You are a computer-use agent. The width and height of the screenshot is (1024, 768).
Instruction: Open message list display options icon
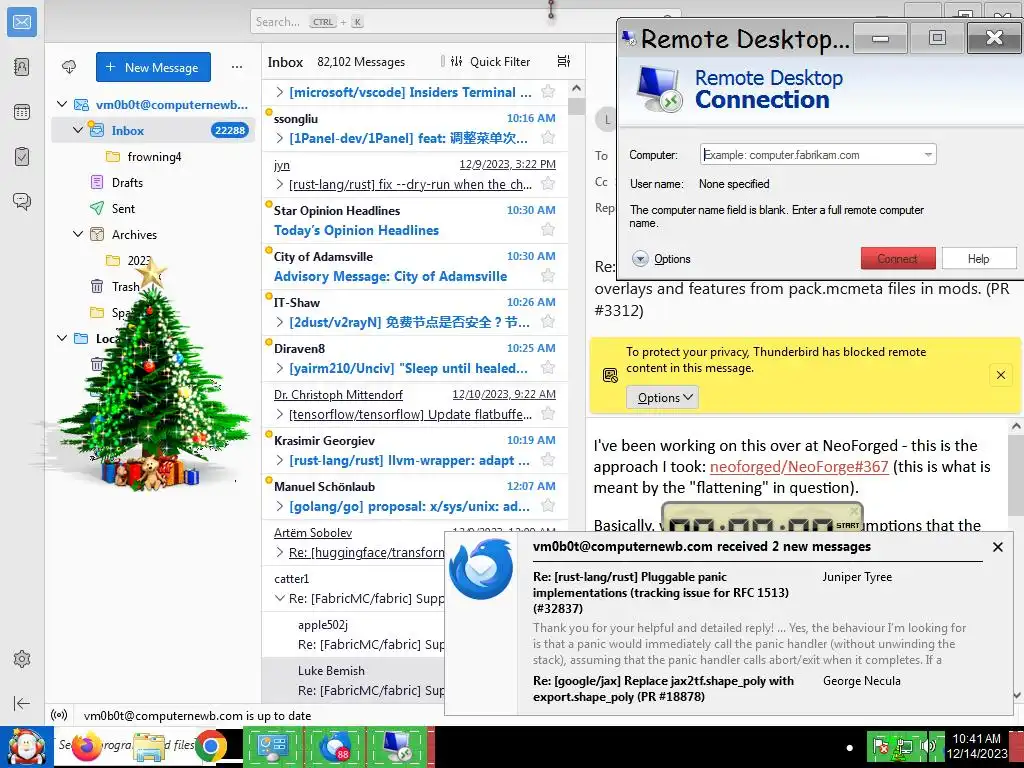[564, 61]
